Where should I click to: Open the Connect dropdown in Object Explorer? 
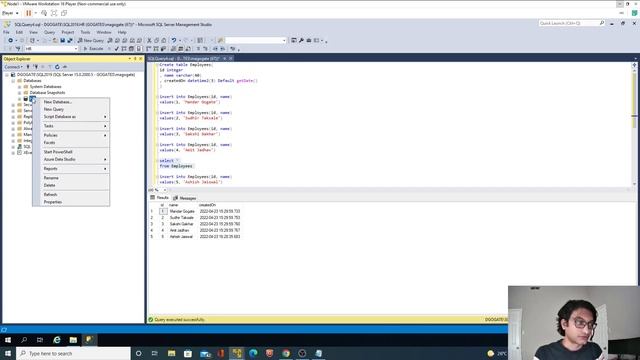[x=13, y=67]
